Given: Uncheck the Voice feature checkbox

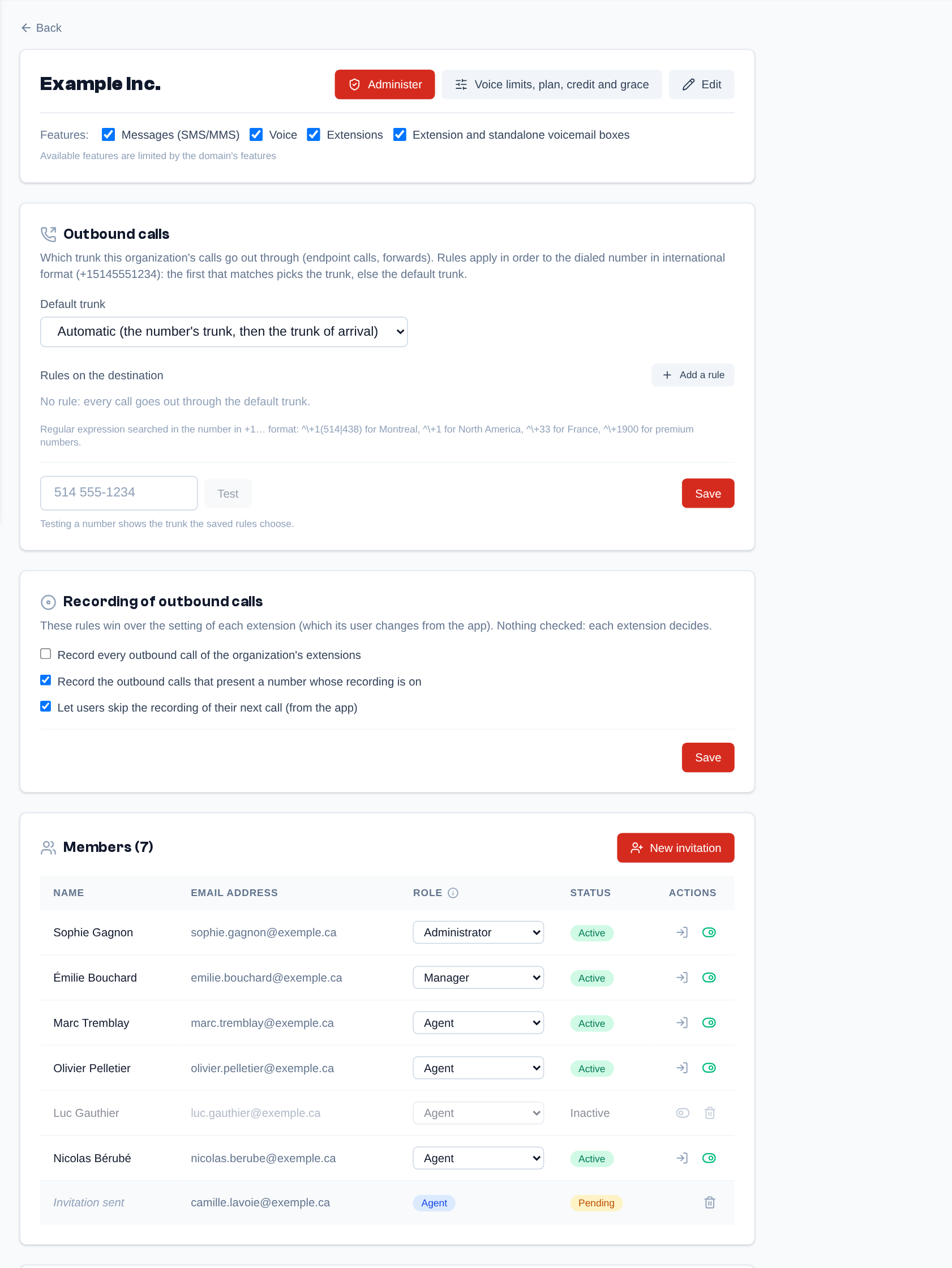Looking at the screenshot, I should point(256,135).
